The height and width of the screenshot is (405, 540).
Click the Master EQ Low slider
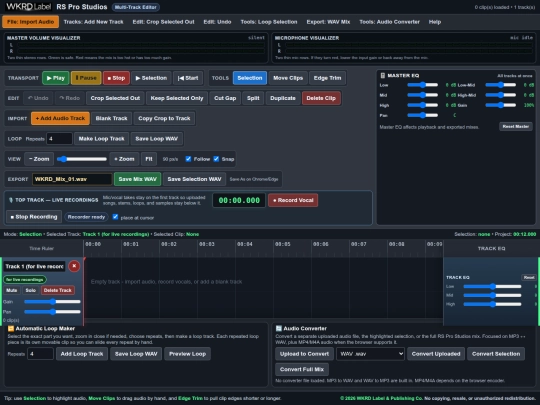pos(423,85)
